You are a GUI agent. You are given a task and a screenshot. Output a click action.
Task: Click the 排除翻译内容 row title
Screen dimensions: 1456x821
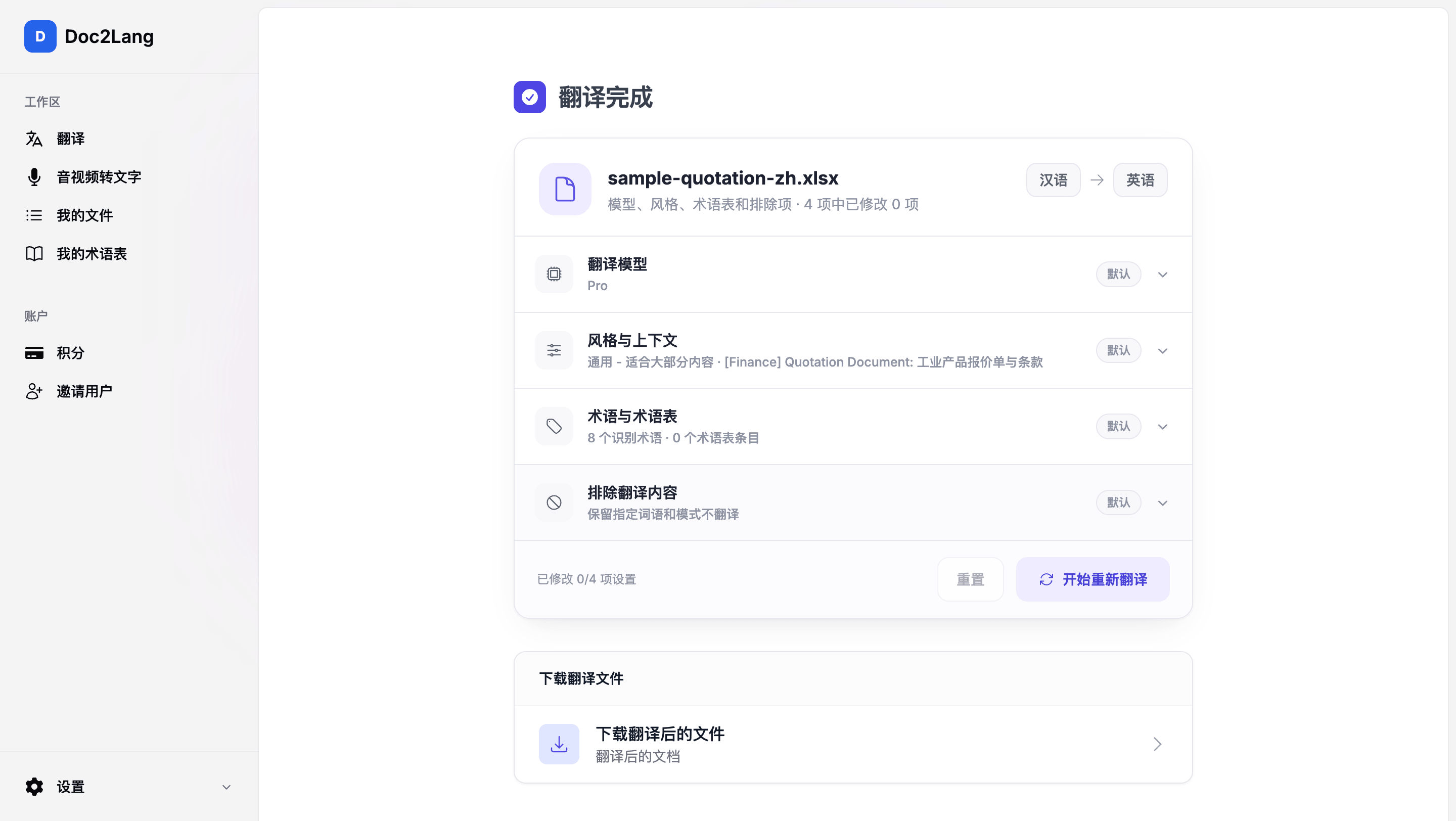(632, 493)
